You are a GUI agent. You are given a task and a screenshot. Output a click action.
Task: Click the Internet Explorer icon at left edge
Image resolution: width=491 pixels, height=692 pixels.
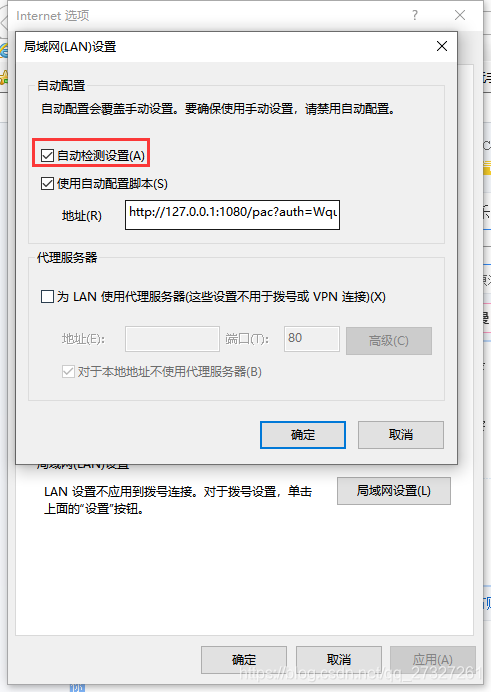(4, 51)
